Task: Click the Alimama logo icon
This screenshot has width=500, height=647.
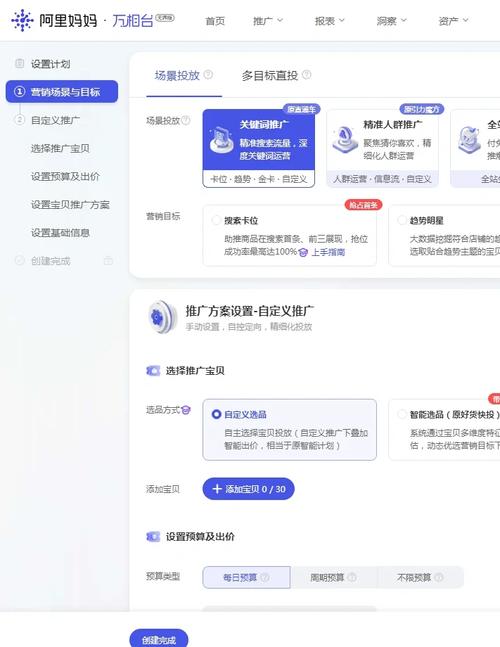Action: pyautogui.click(x=22, y=20)
